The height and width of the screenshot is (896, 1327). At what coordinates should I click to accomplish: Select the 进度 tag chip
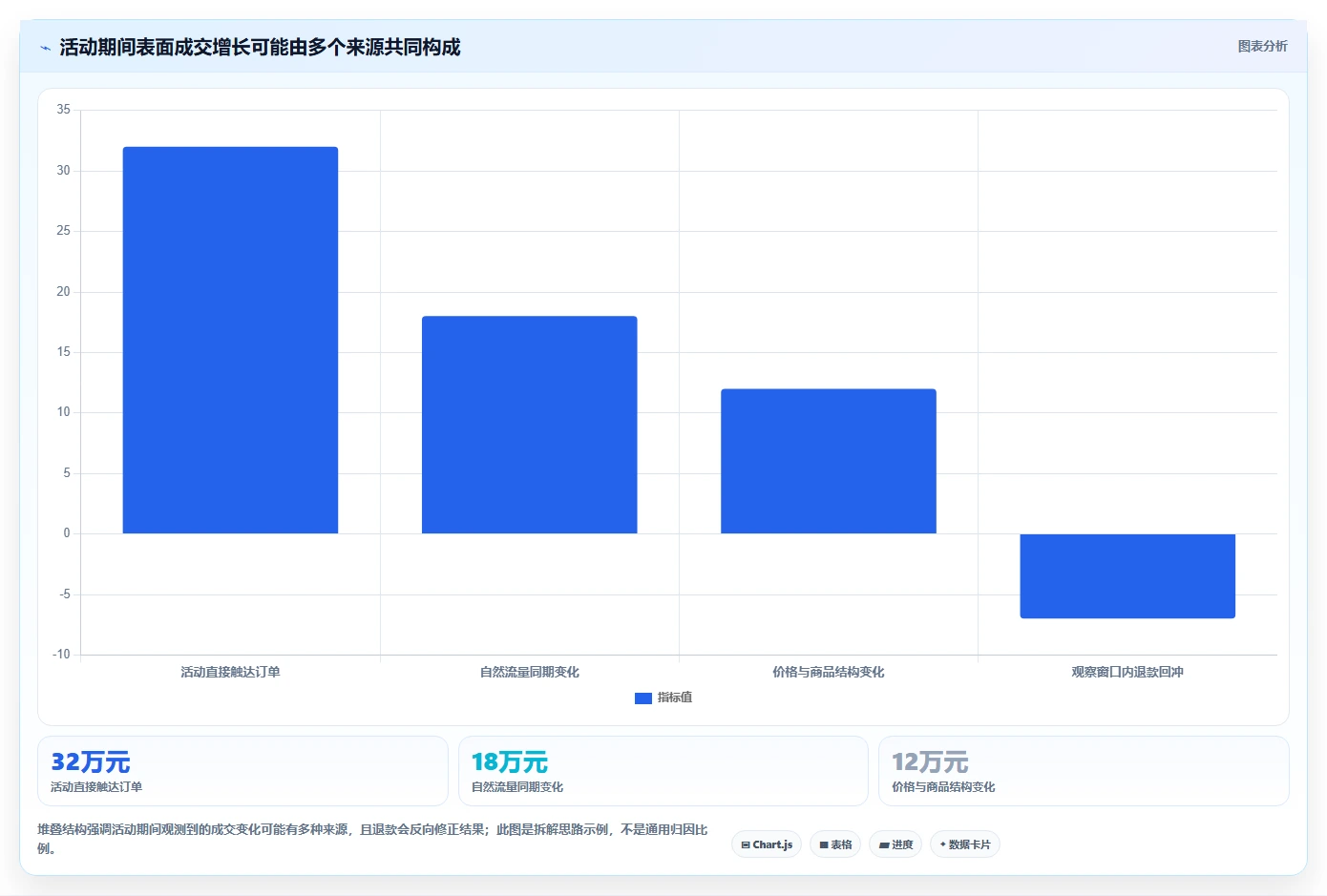(x=895, y=844)
